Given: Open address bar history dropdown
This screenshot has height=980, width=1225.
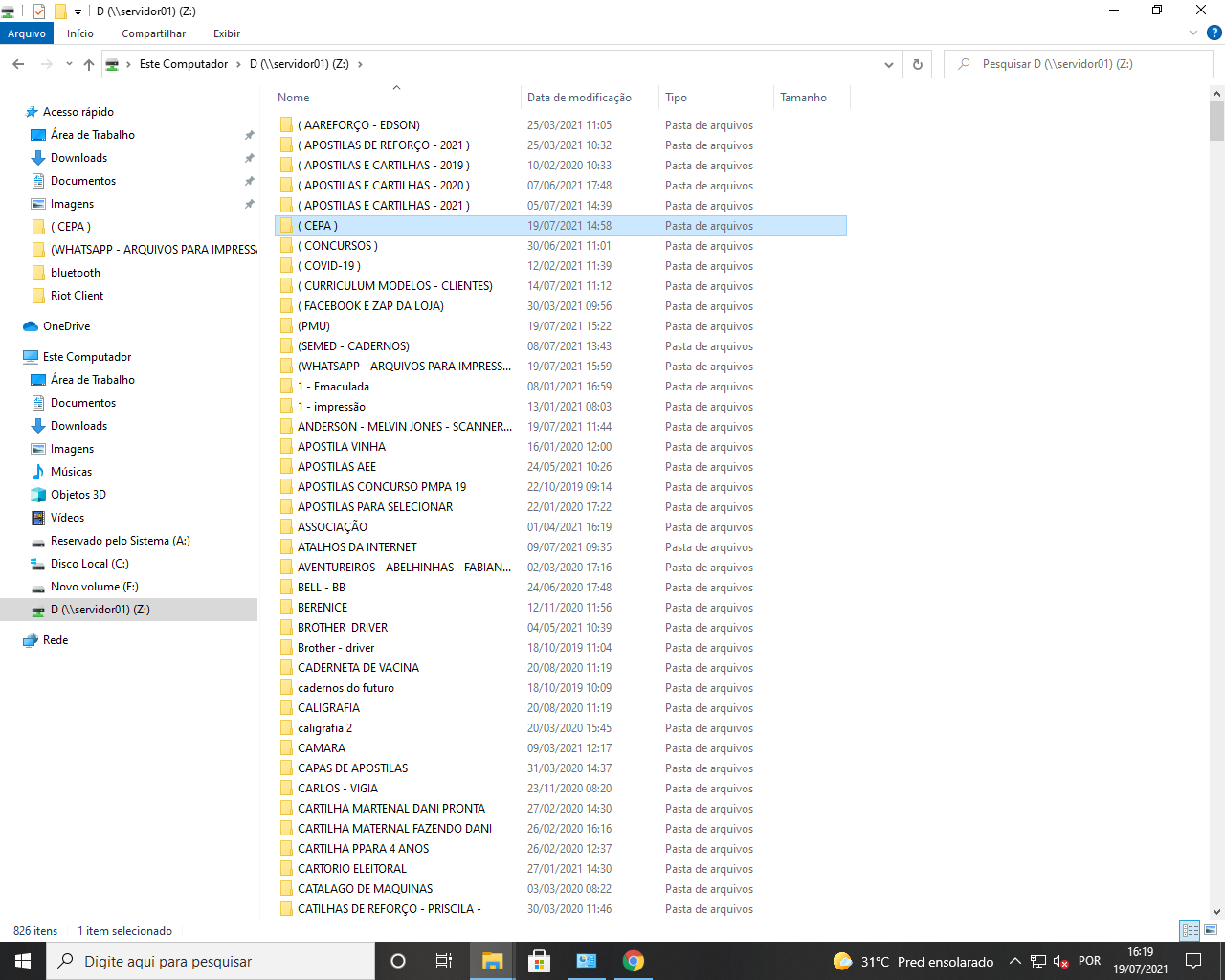Looking at the screenshot, I should pyautogui.click(x=889, y=64).
